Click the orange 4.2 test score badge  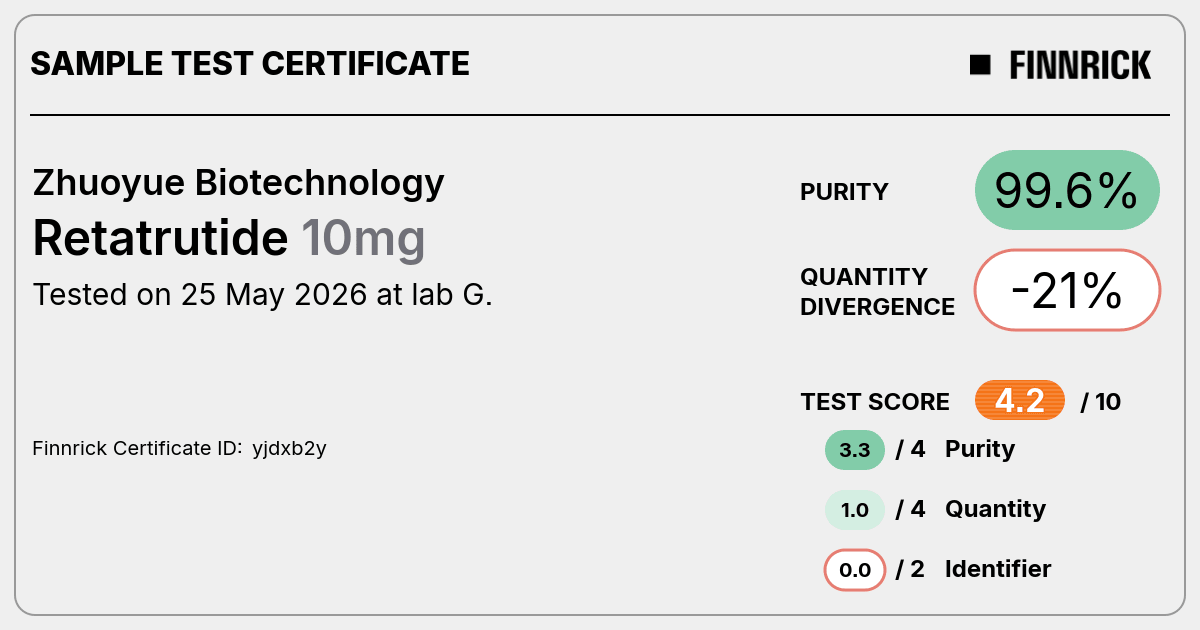pos(1020,401)
